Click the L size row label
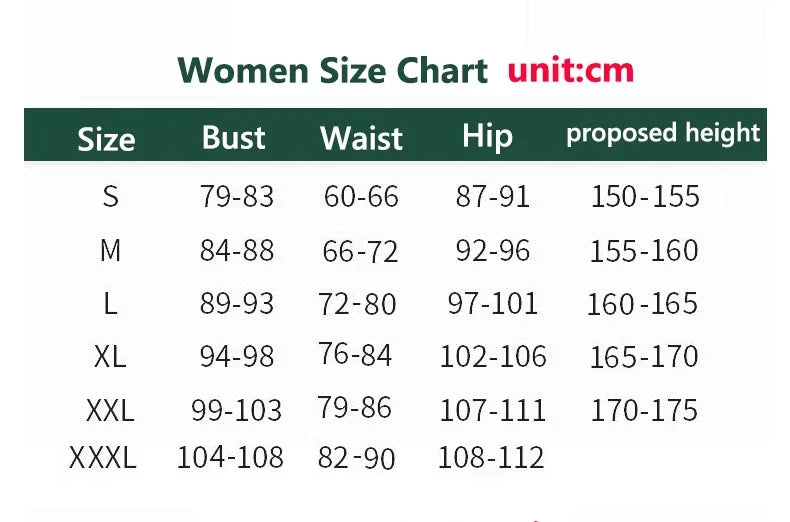Screen dimensions: 790x522 [110, 304]
